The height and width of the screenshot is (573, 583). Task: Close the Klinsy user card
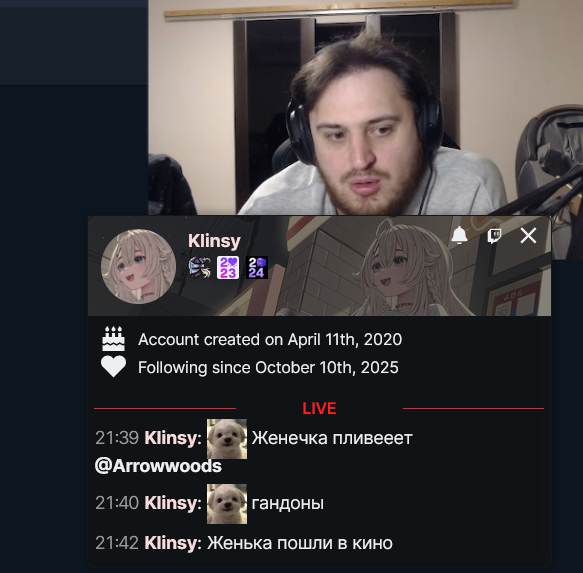tap(528, 236)
